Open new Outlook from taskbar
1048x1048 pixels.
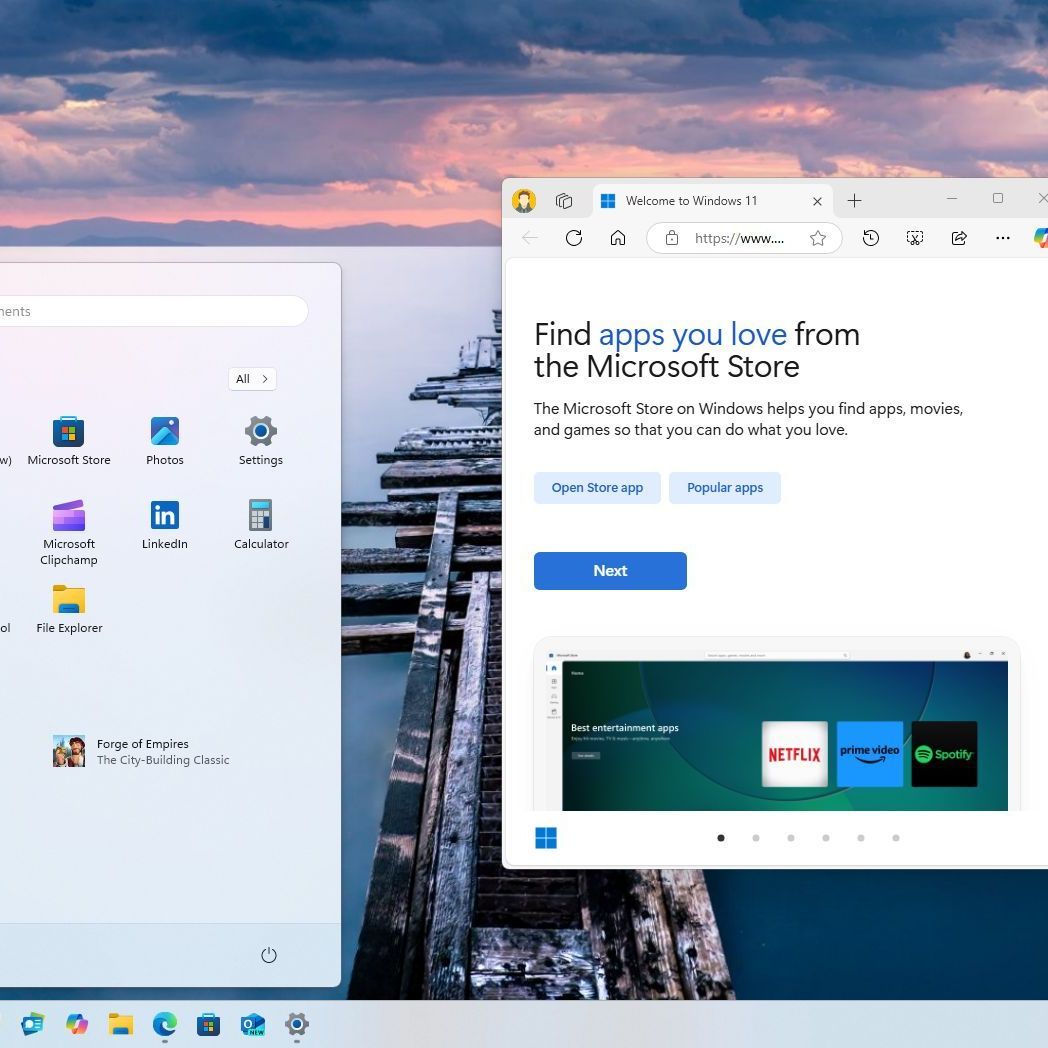click(253, 1024)
